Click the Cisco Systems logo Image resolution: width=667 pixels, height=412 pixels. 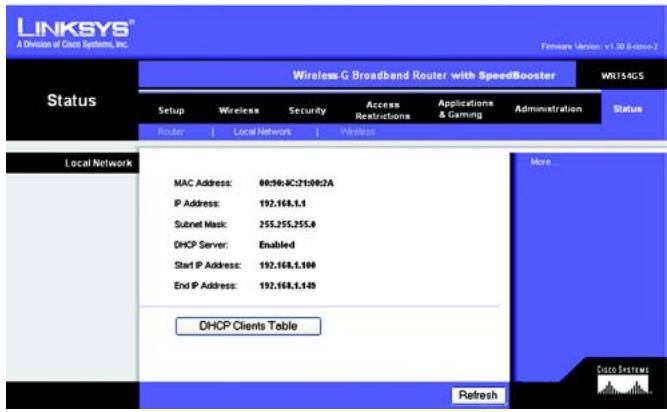[623, 380]
